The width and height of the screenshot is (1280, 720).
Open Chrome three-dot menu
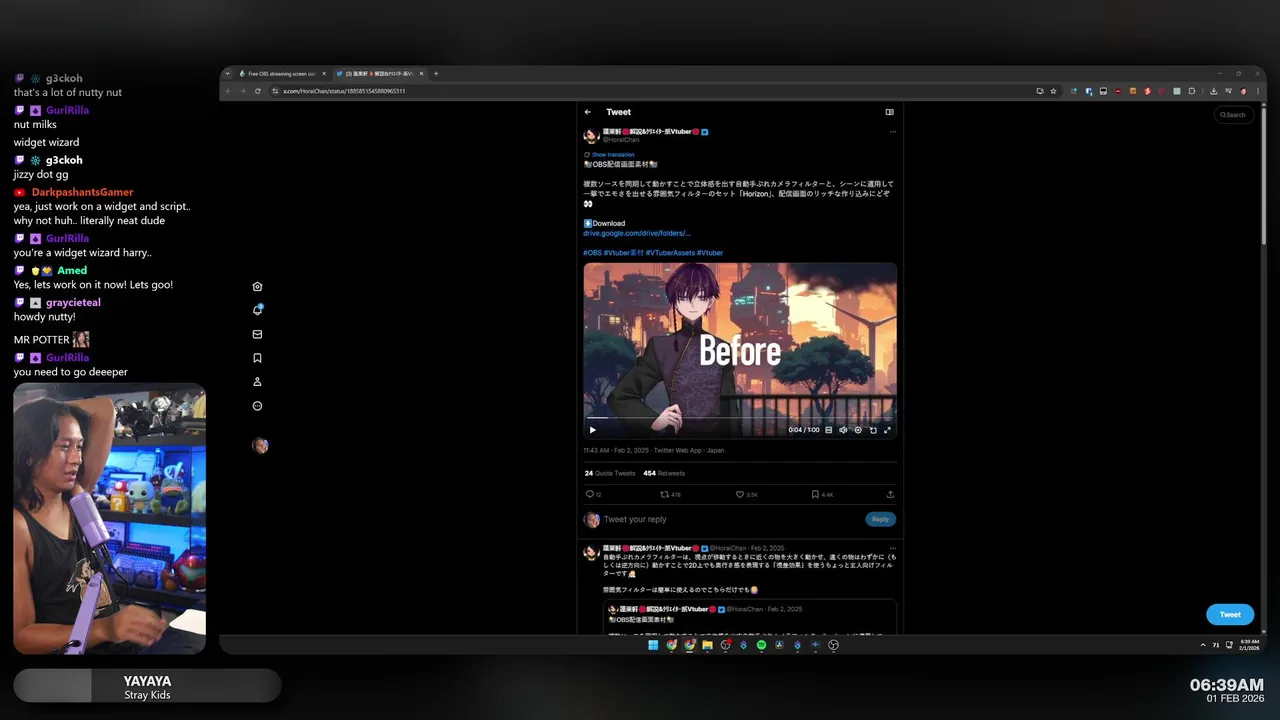pos(1258,91)
